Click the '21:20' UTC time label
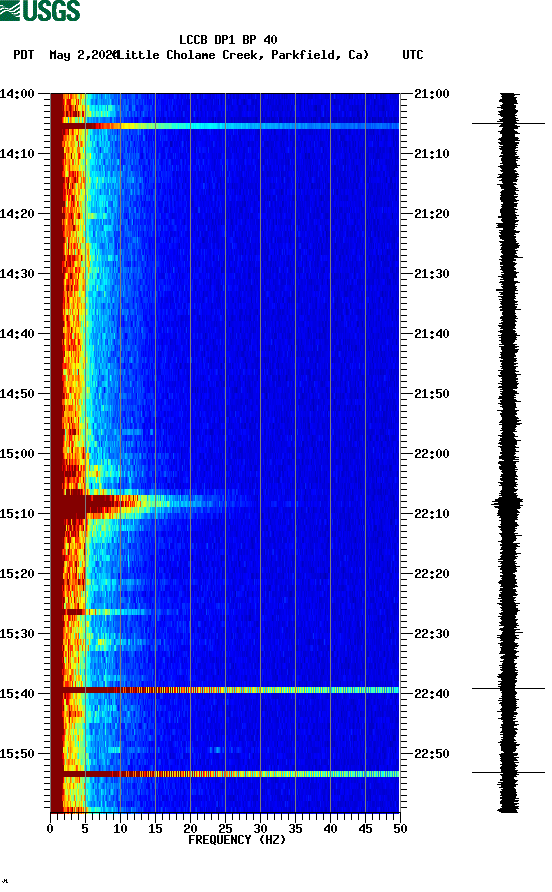The width and height of the screenshot is (552, 892). 432,214
